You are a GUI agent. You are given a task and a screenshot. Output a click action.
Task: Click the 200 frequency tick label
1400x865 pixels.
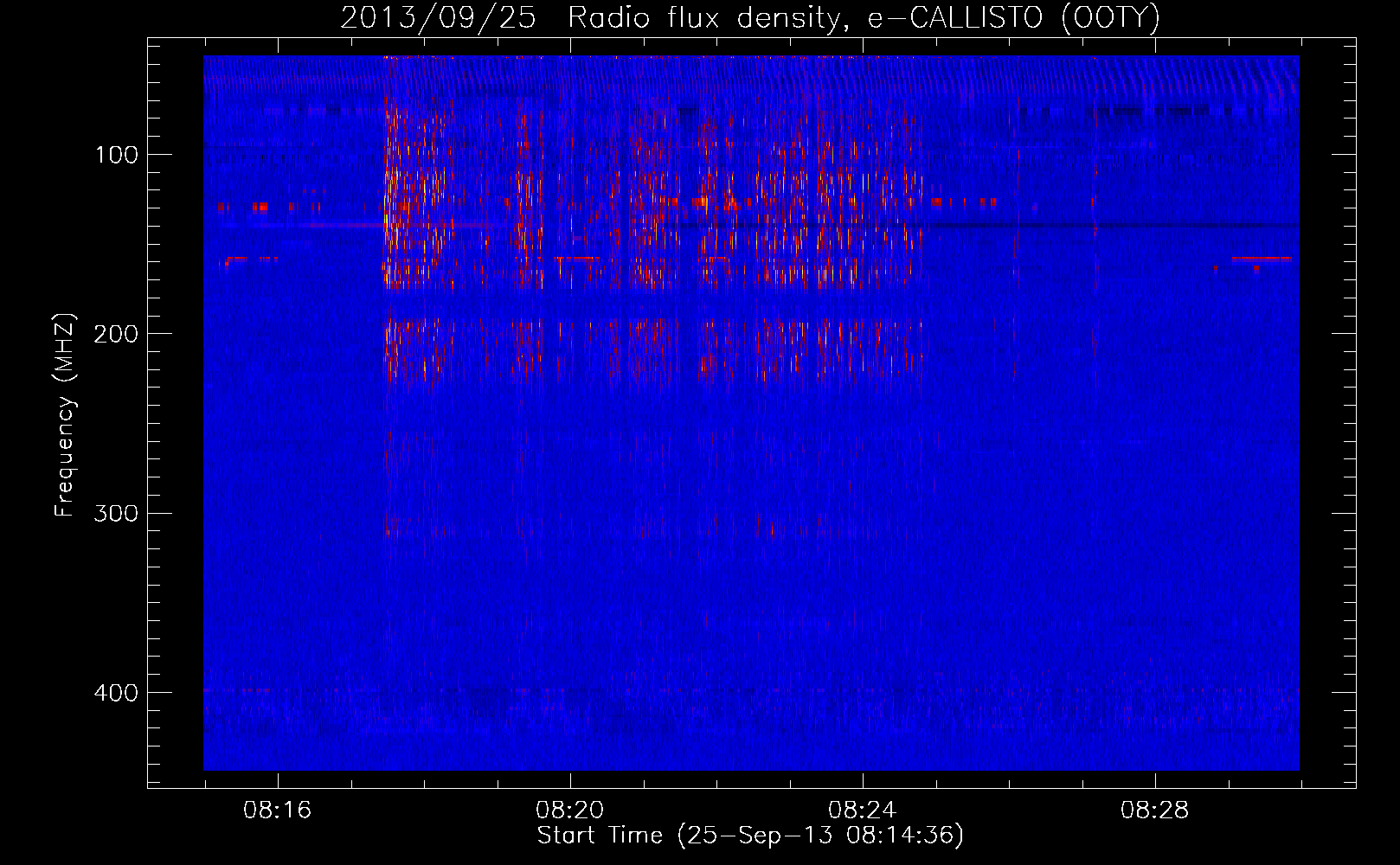click(116, 334)
